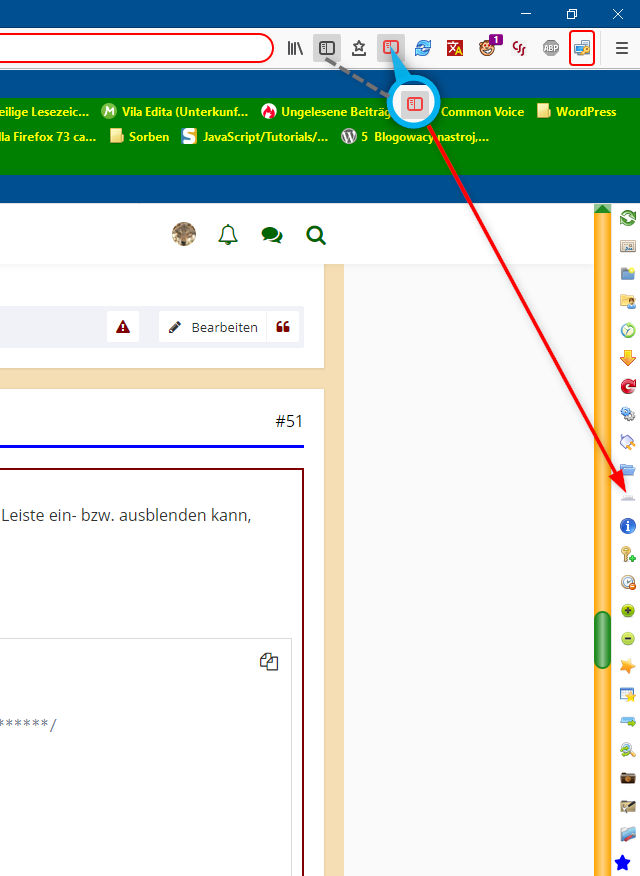
Task: Open notifications bell icon
Action: [x=228, y=235]
